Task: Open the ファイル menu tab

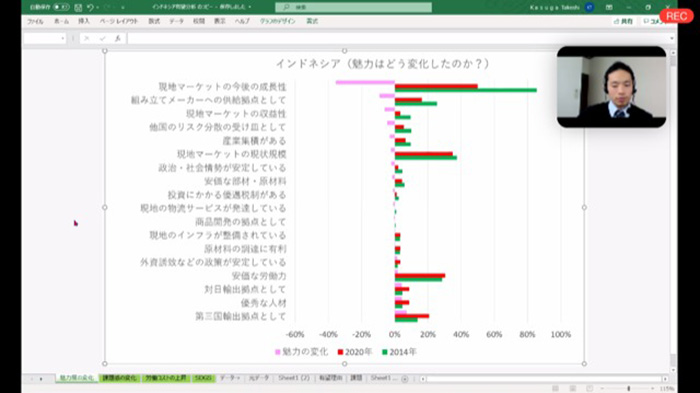Action: pyautogui.click(x=35, y=21)
